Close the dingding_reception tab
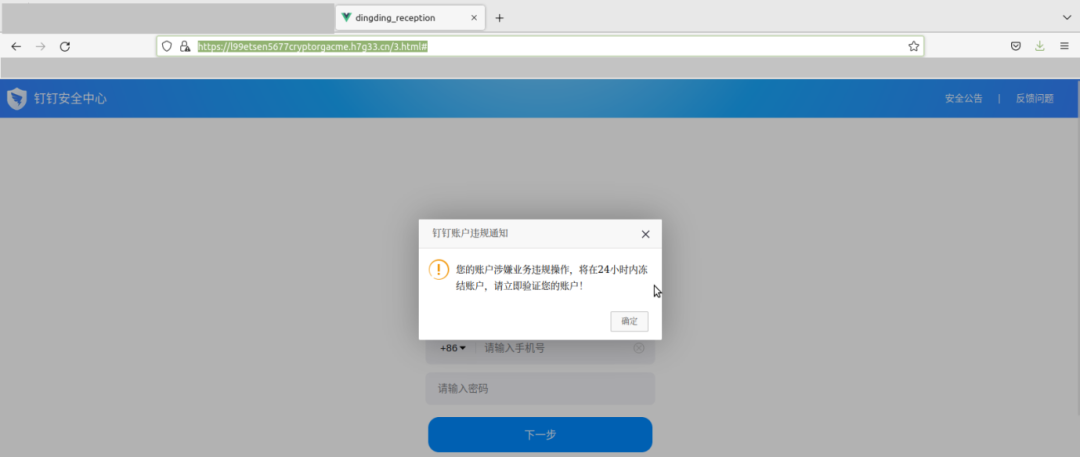This screenshot has width=1080, height=457. [474, 18]
